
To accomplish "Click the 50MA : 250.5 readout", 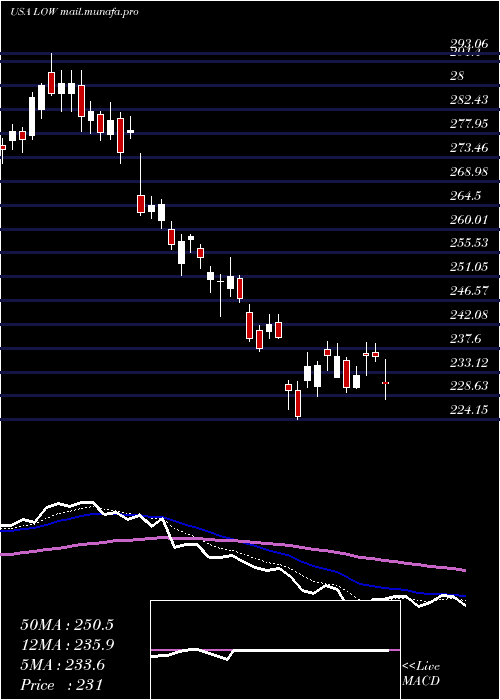I will coord(67,625).
